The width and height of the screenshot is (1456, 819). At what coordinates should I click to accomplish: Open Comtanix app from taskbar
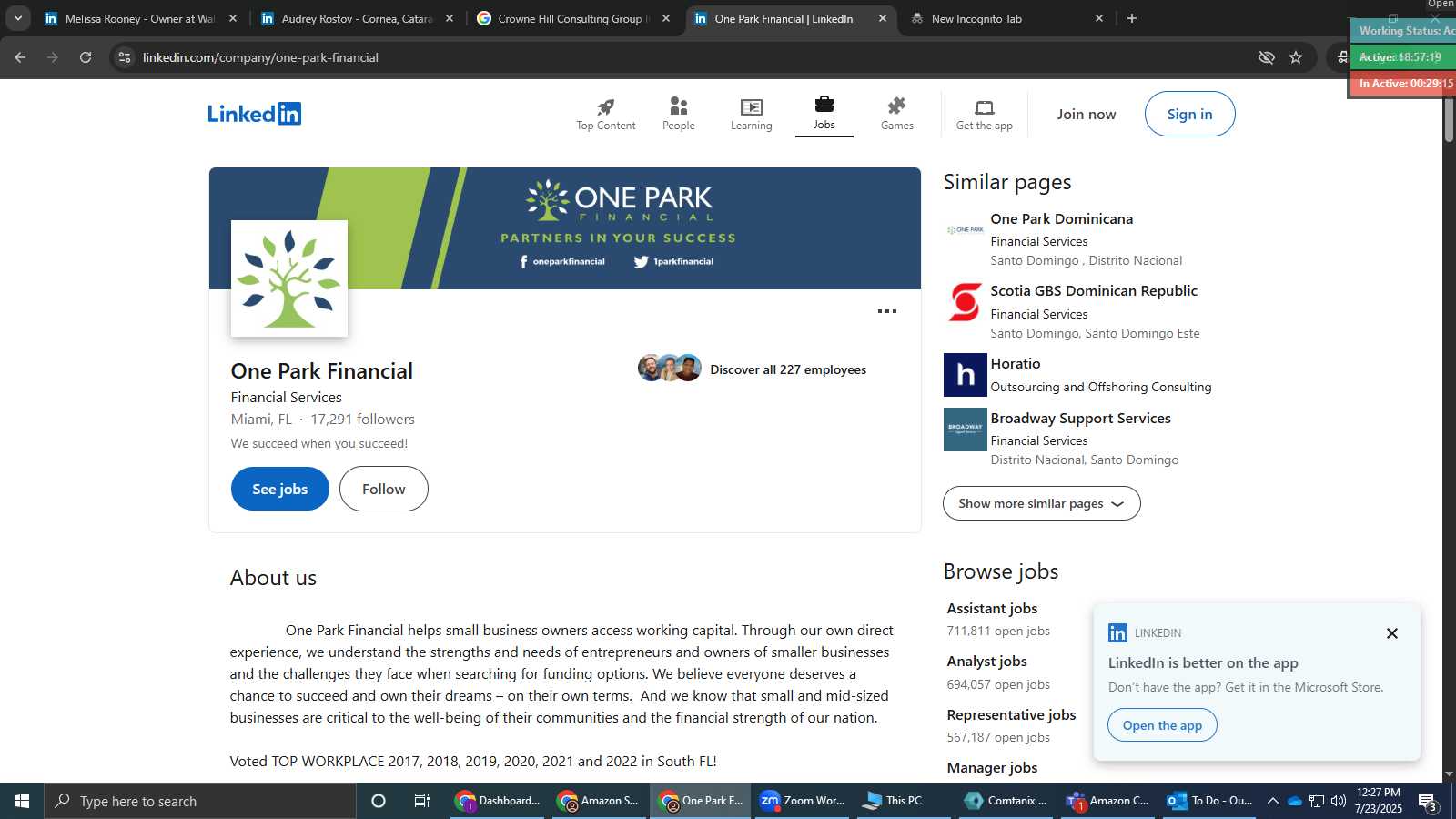tap(1006, 801)
